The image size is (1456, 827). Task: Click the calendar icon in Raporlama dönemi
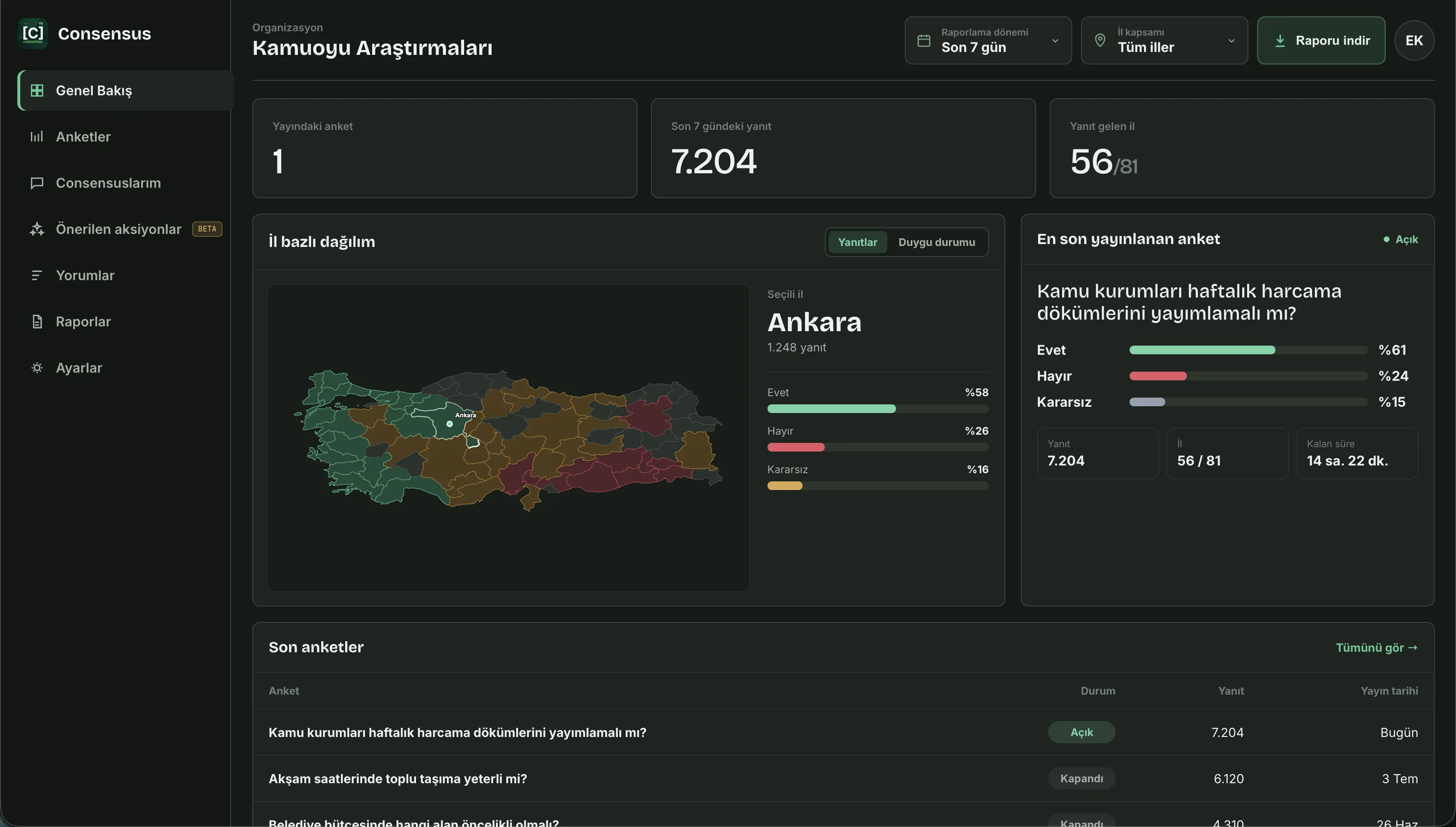(923, 40)
